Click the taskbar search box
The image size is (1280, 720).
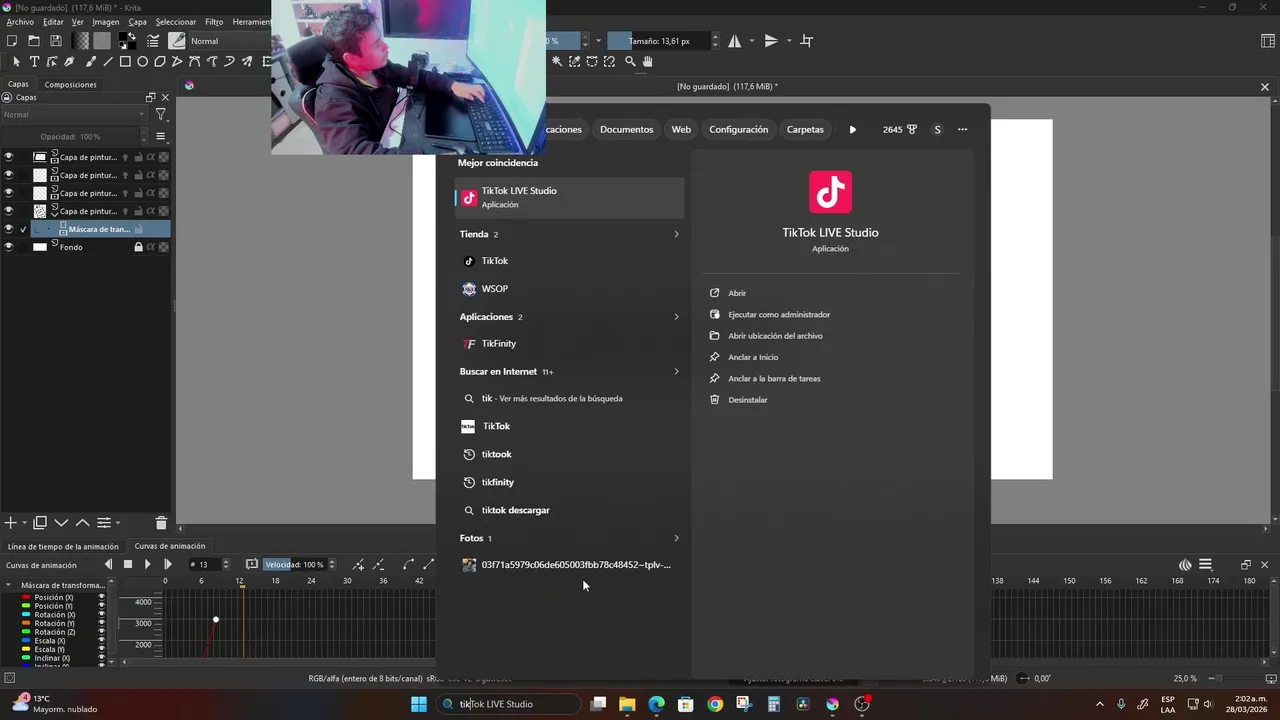click(510, 704)
